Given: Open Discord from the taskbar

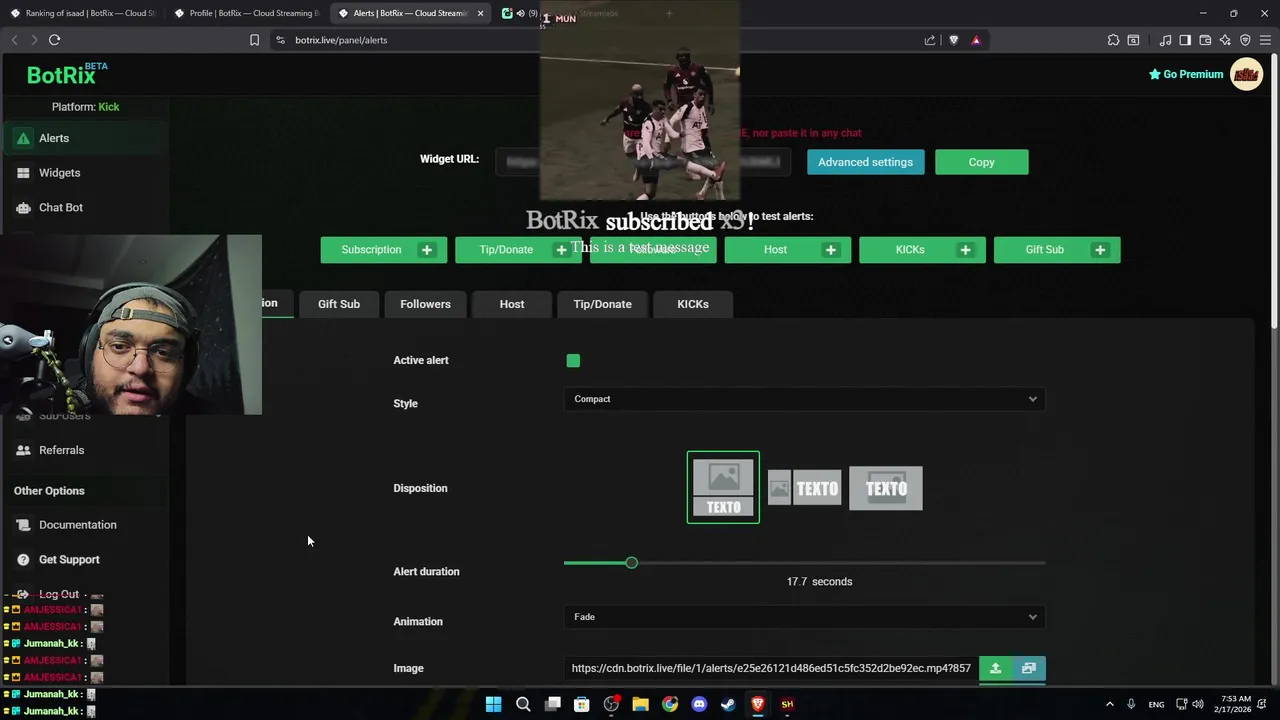Looking at the screenshot, I should point(699,704).
